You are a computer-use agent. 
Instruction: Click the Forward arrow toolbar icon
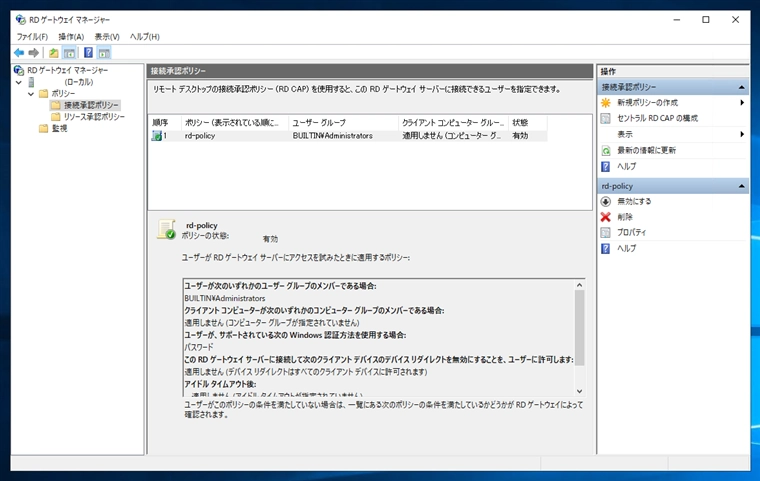33,52
